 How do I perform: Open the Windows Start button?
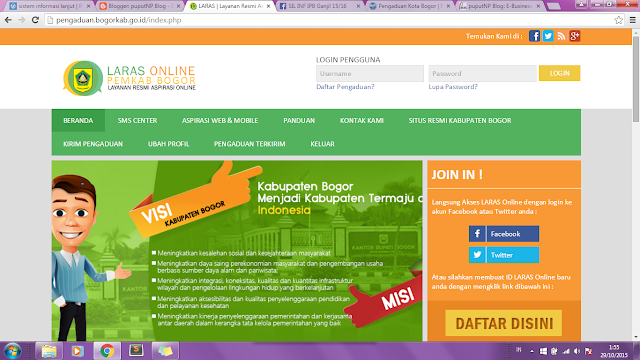coord(12,351)
